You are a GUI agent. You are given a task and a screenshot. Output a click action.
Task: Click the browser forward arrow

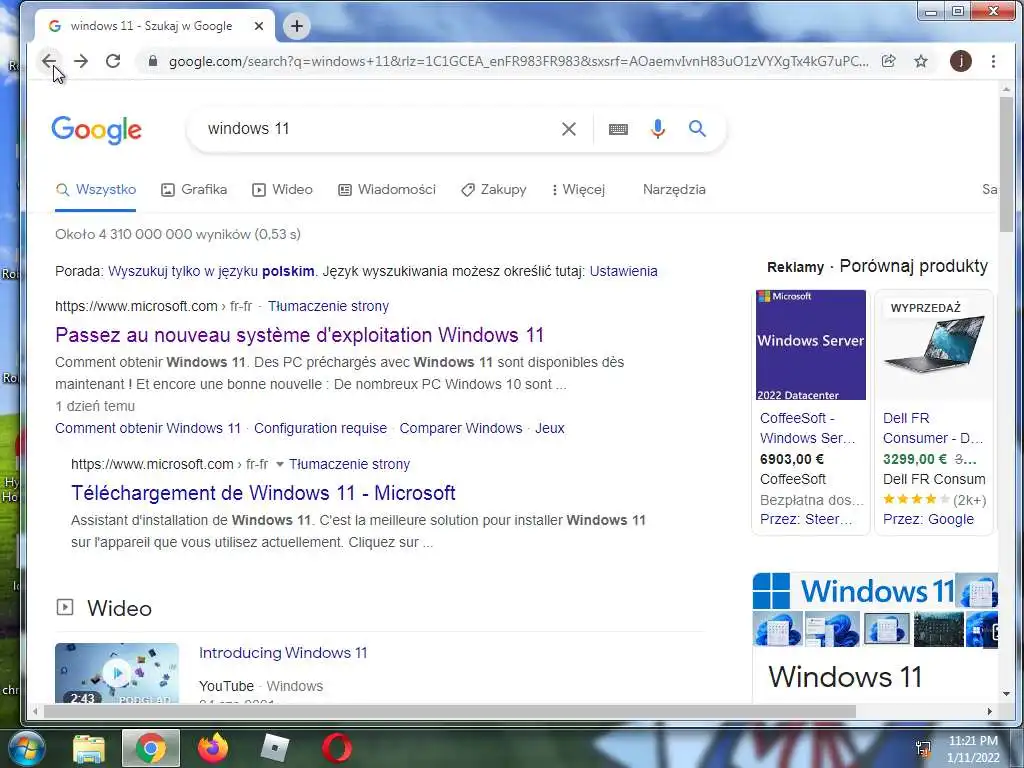coord(81,61)
